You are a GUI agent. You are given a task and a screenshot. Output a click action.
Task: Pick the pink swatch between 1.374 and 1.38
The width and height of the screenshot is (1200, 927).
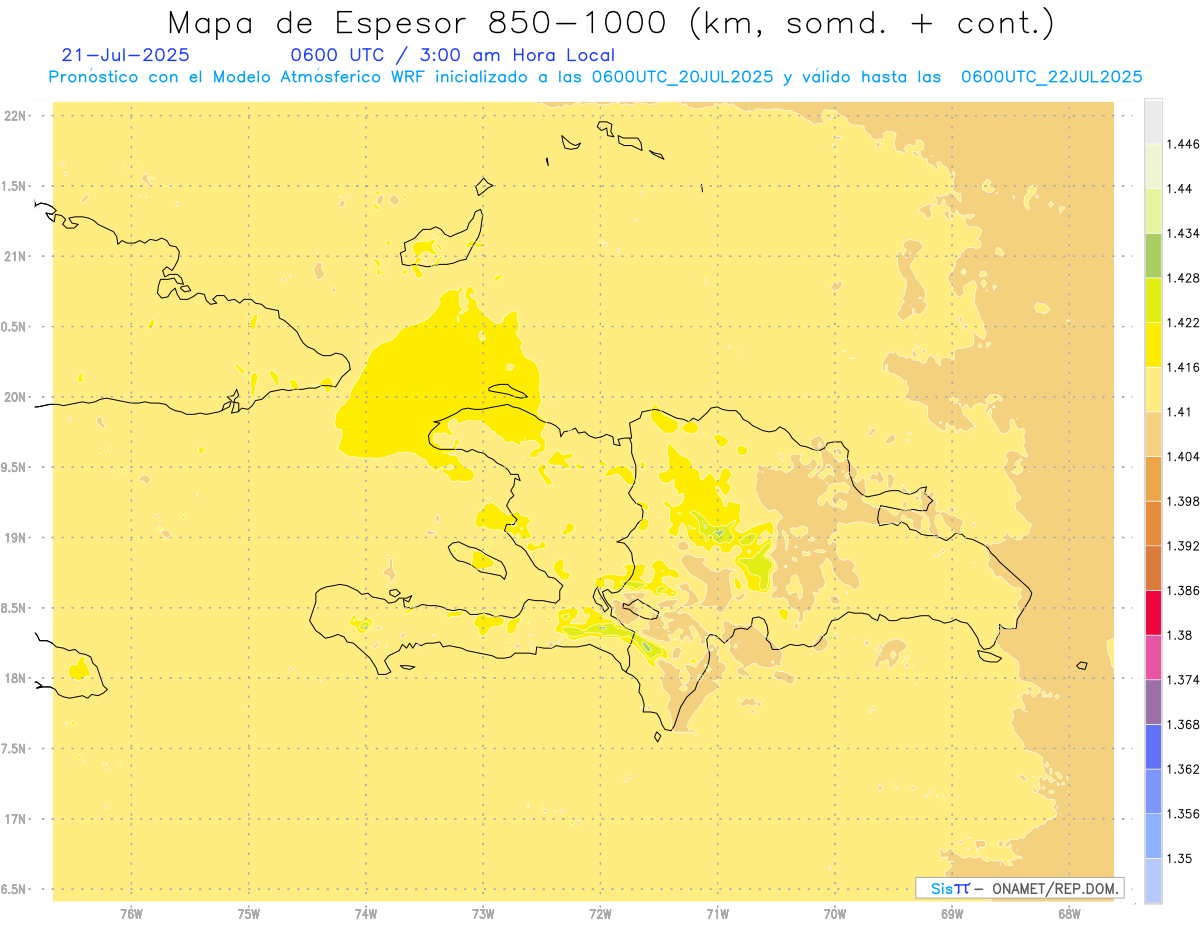pyautogui.click(x=1153, y=657)
